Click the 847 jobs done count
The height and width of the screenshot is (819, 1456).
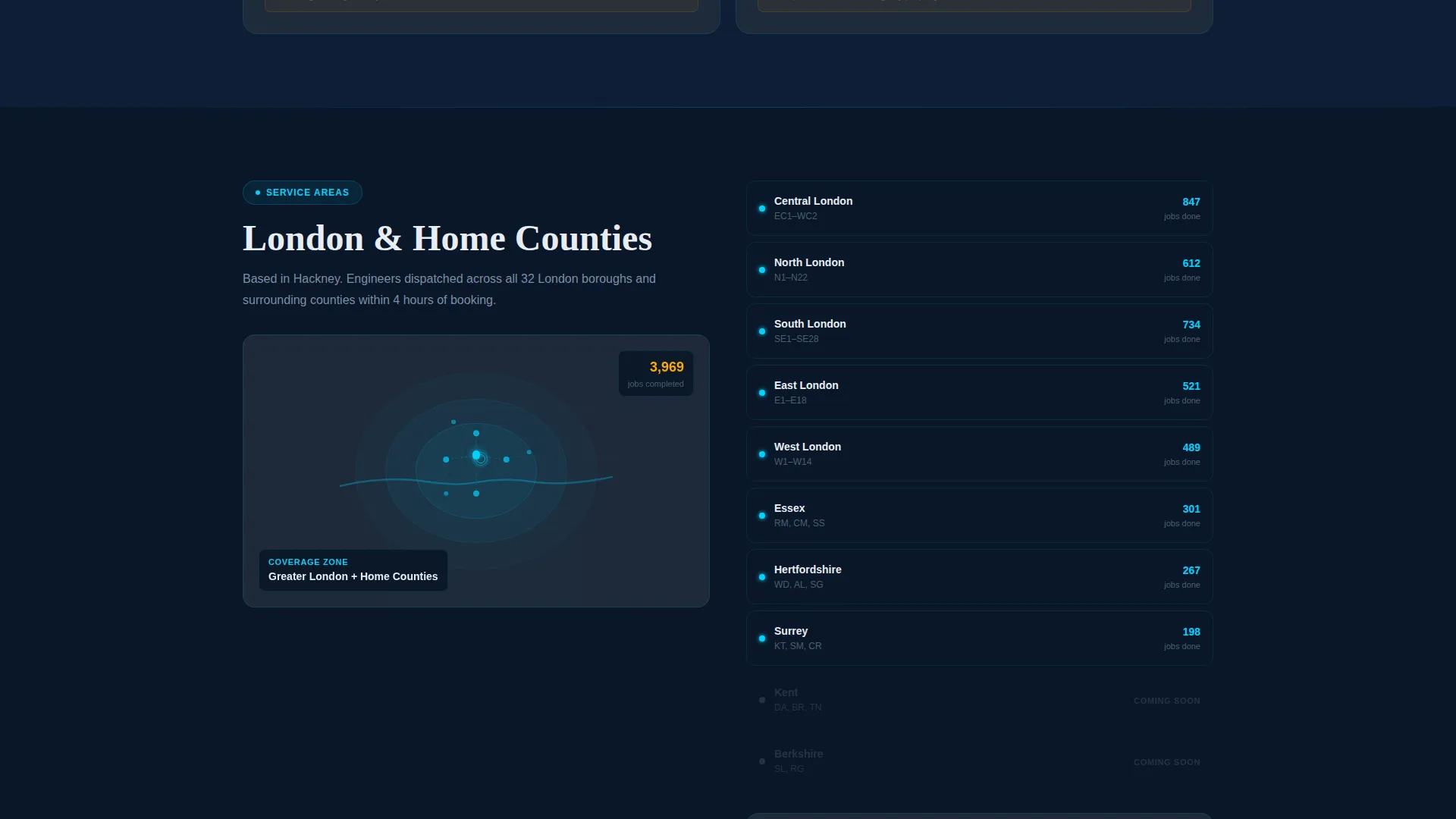1191,202
